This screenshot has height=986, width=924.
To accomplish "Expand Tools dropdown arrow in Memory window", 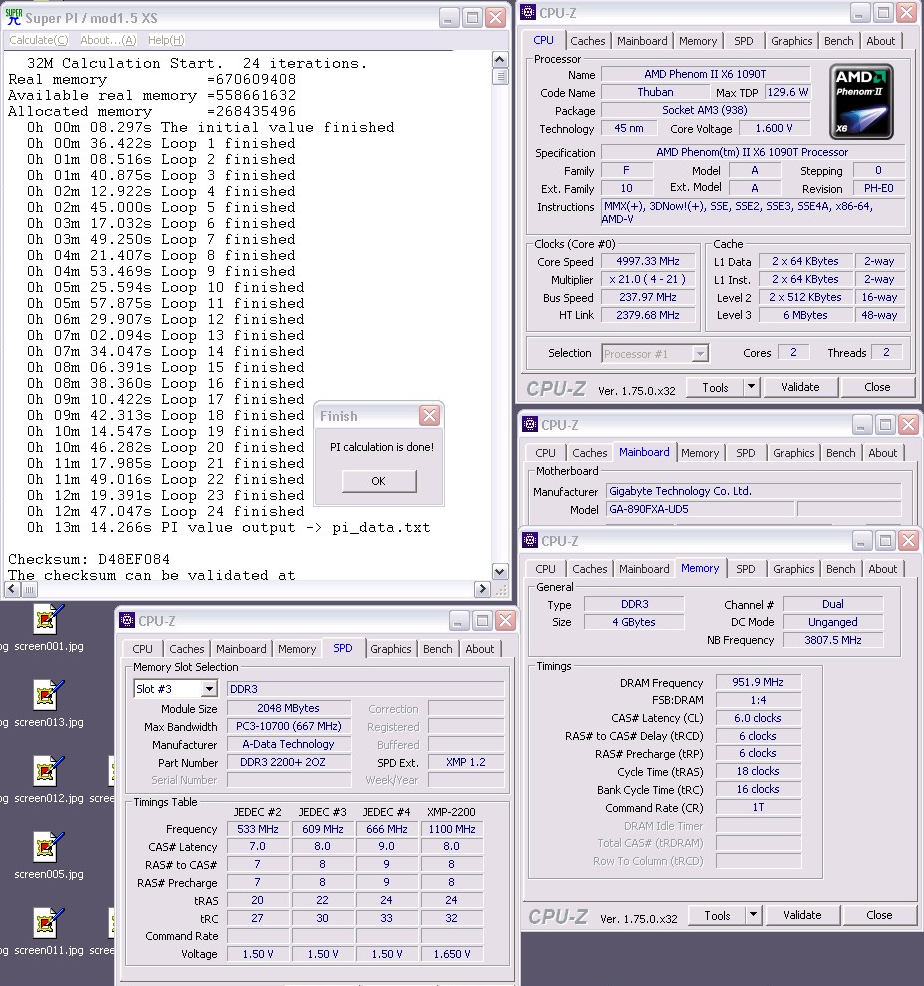I will coord(753,915).
